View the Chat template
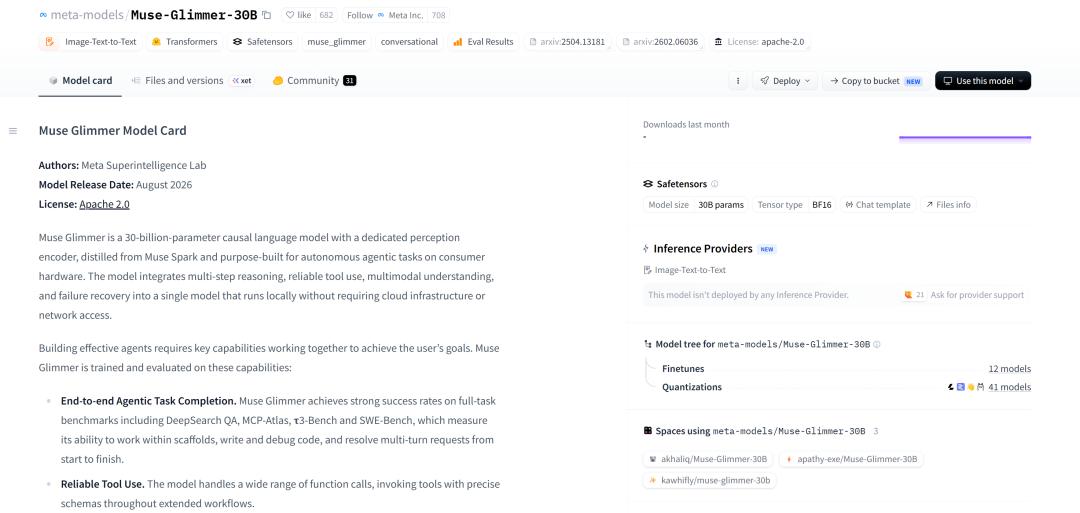 tap(878, 205)
